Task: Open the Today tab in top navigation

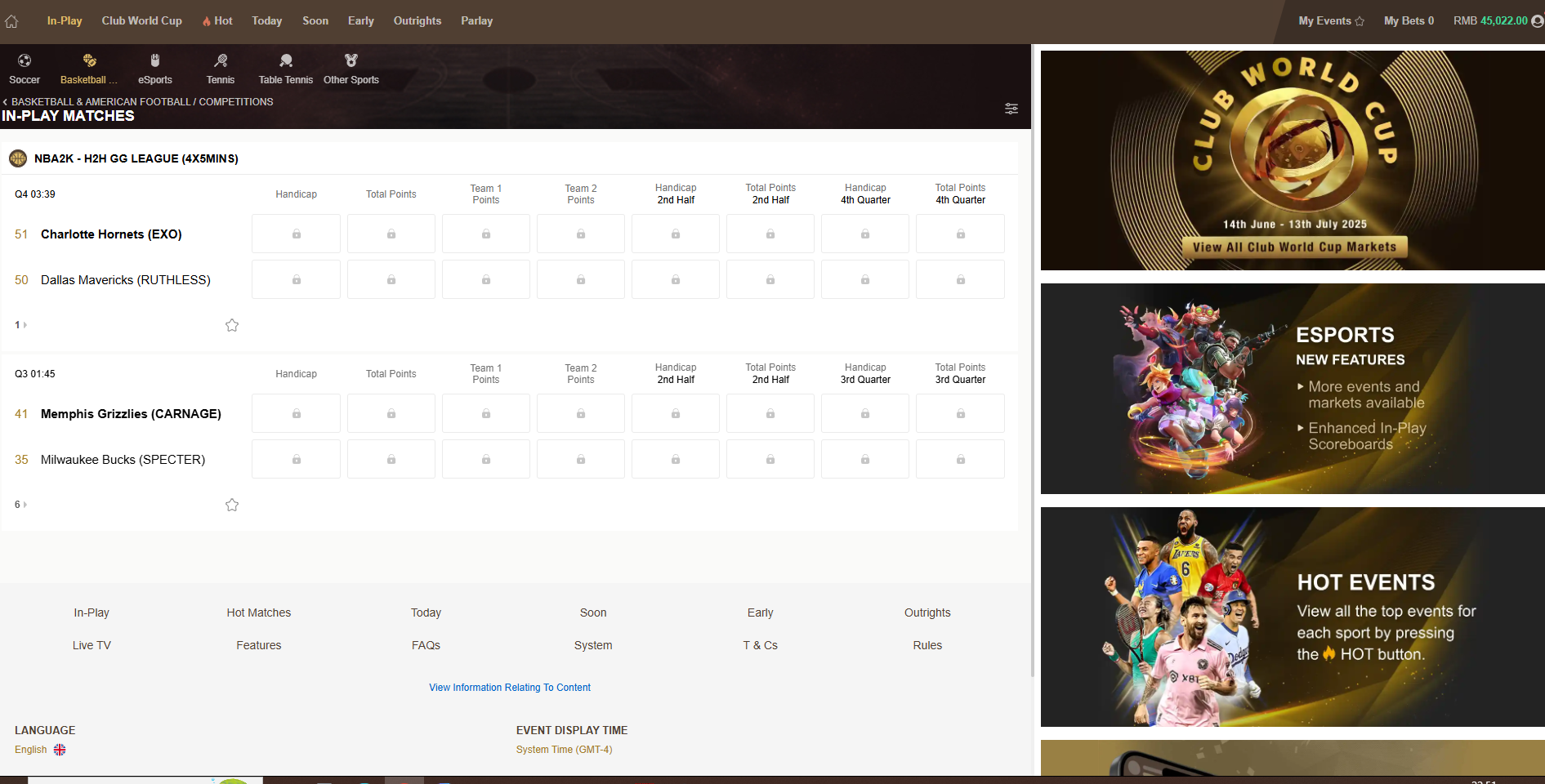Action: pyautogui.click(x=267, y=21)
